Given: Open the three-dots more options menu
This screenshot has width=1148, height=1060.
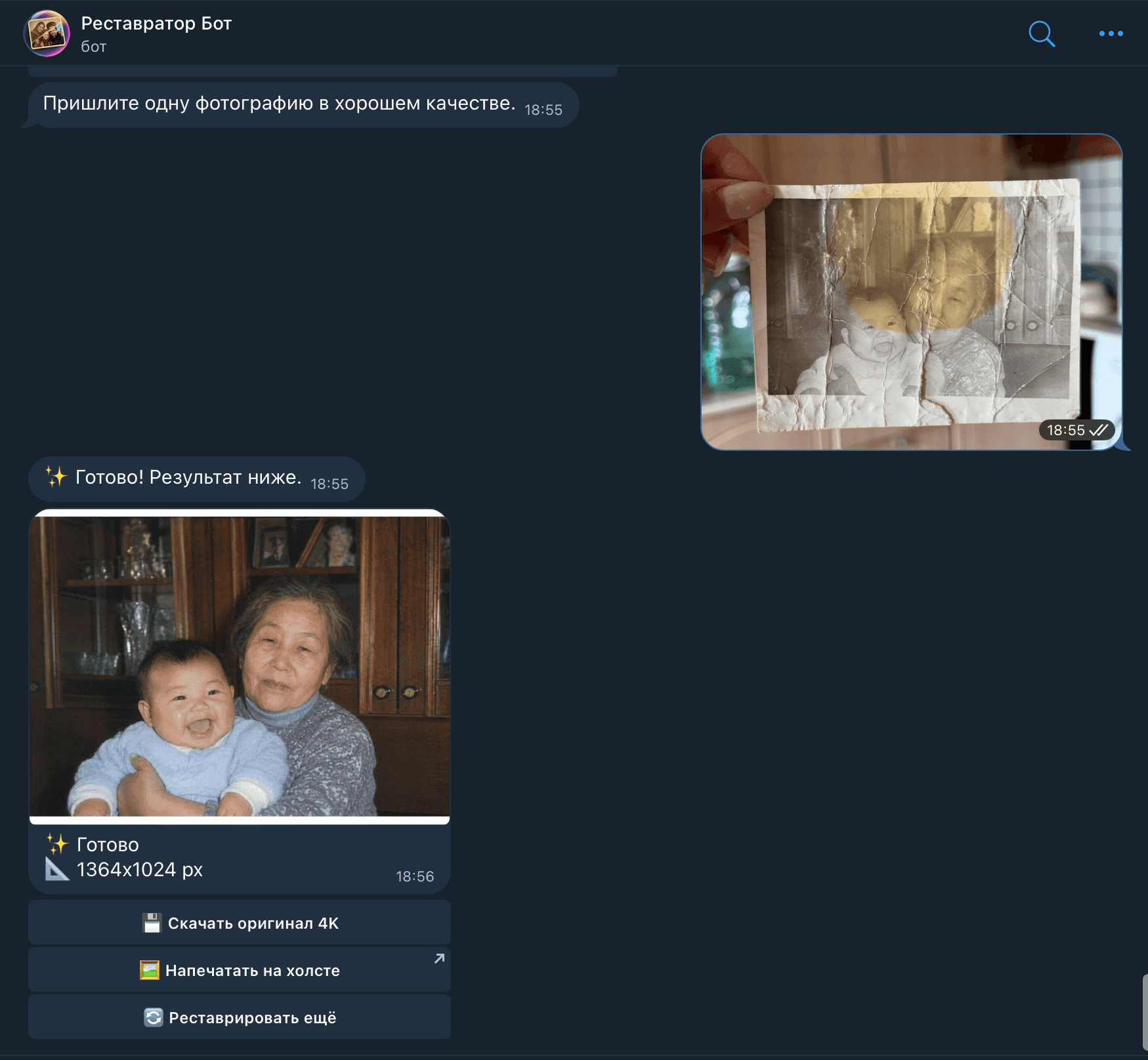Looking at the screenshot, I should click(x=1111, y=33).
